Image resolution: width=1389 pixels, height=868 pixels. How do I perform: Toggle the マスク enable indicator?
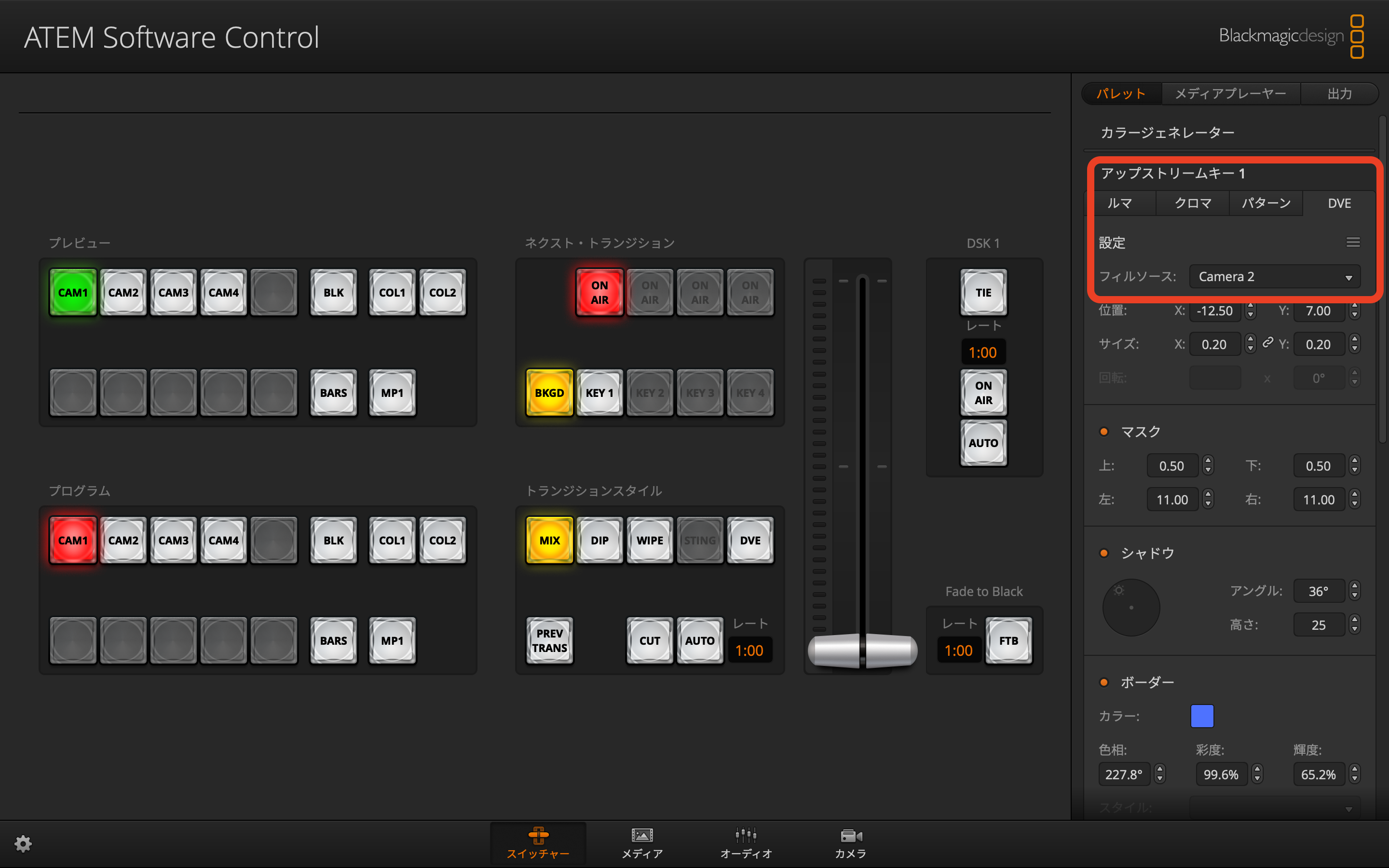[x=1103, y=432]
